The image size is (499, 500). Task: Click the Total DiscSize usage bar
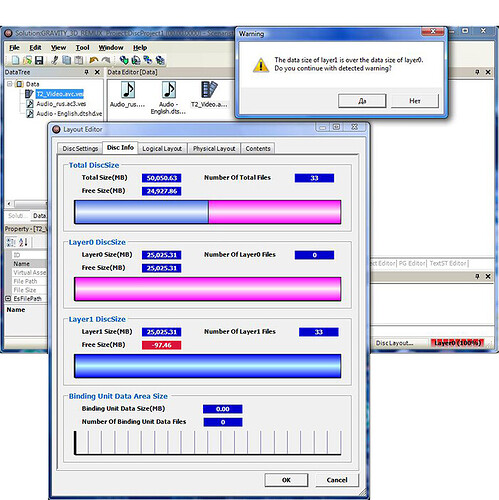[208, 212]
